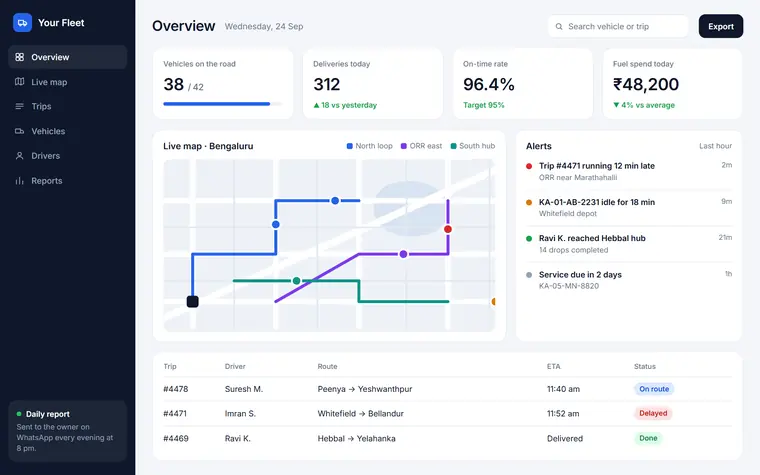The width and height of the screenshot is (760, 475).
Task: Go to Trips in the sidebar
Action: point(67,106)
